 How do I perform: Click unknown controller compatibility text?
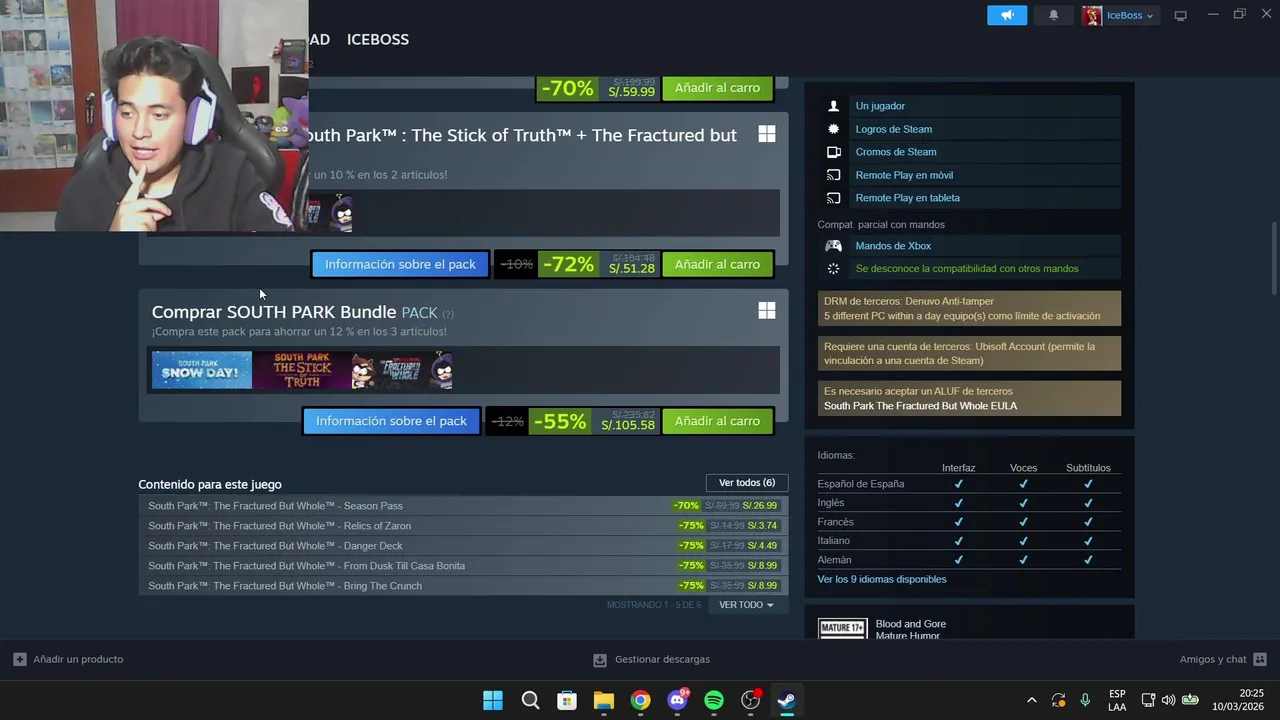(967, 269)
